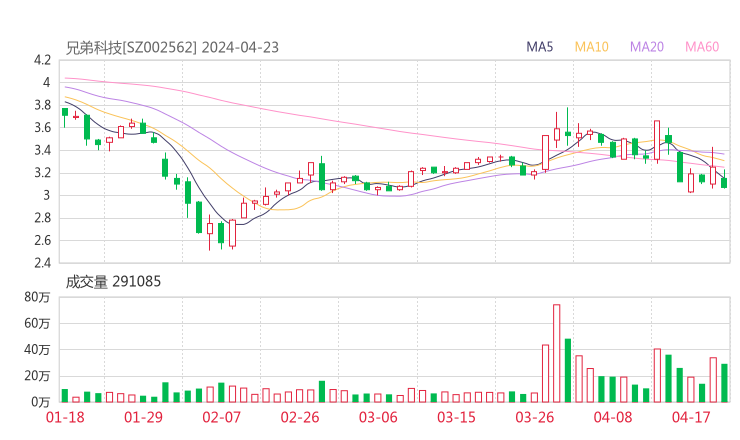
Task: Click the 4.2 price axis label
Action: (42, 60)
